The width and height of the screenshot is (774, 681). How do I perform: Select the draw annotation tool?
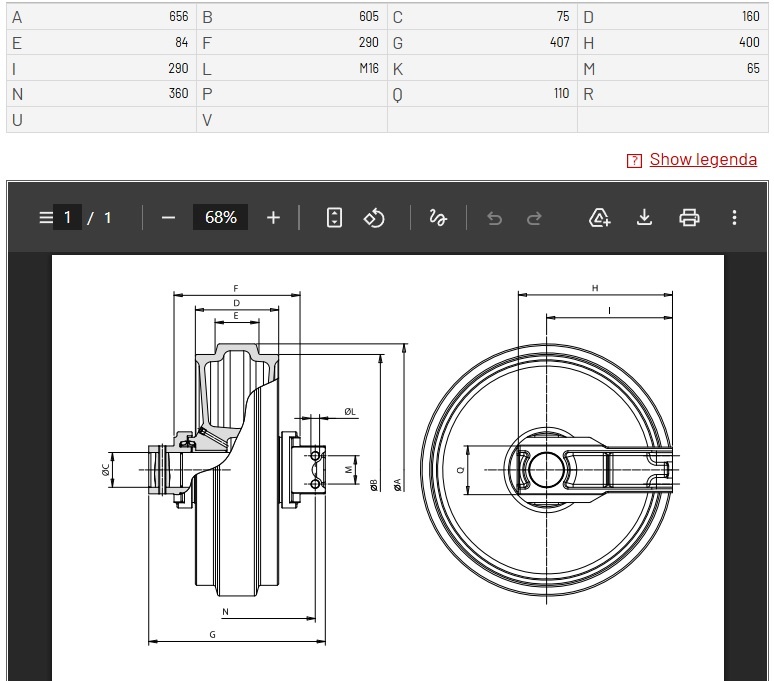click(x=437, y=217)
